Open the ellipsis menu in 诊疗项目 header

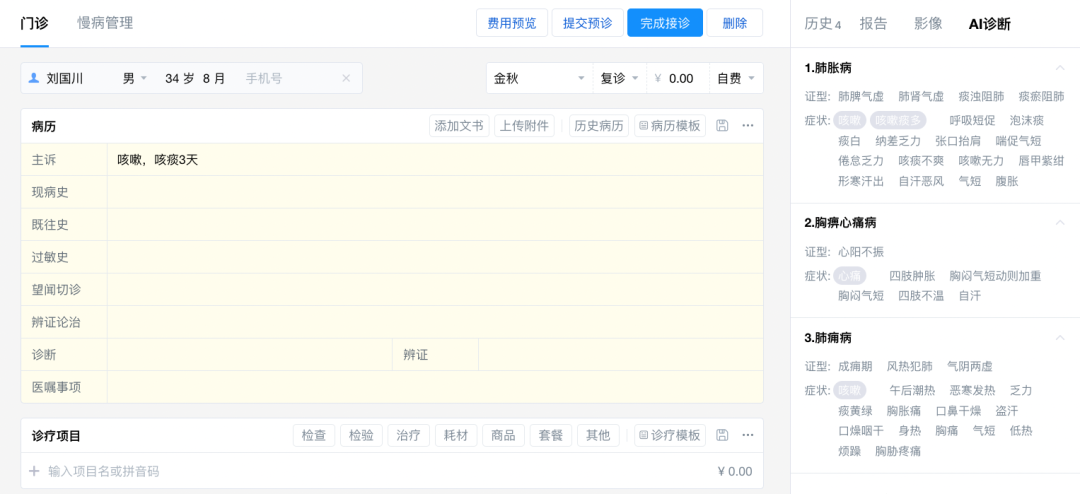(x=747, y=436)
